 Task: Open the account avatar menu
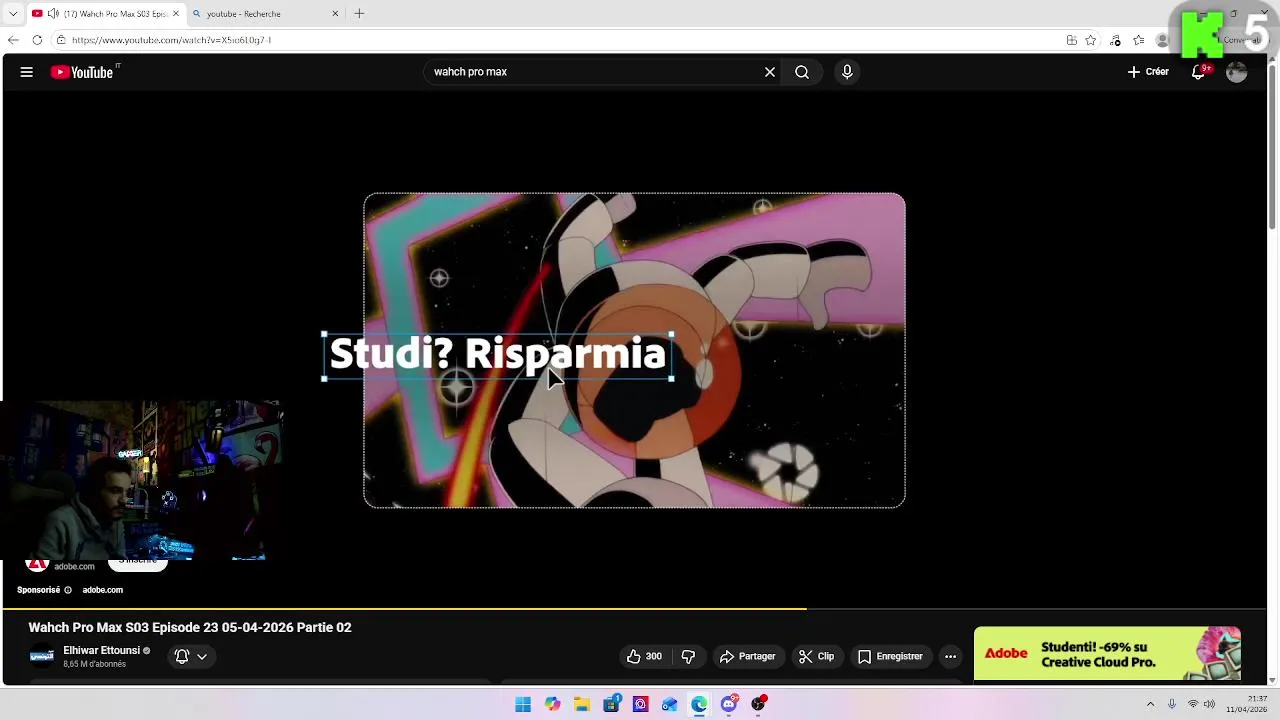[1237, 72]
